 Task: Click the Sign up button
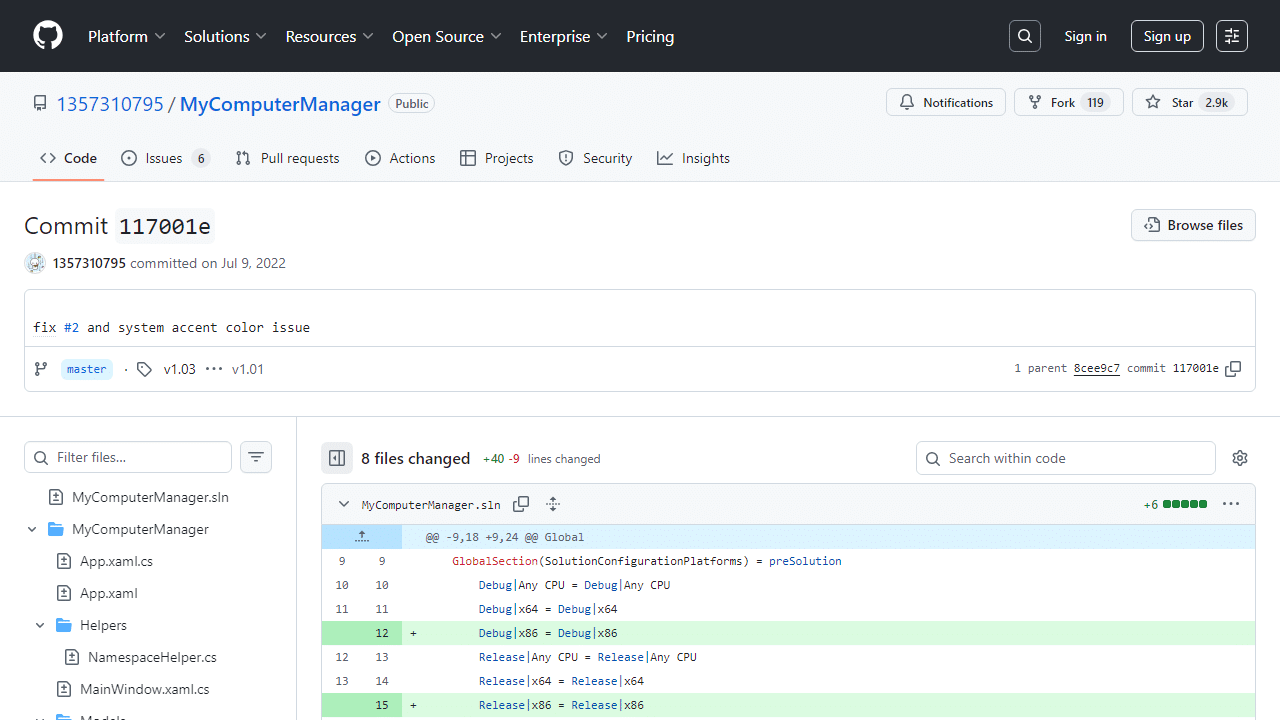click(x=1167, y=36)
